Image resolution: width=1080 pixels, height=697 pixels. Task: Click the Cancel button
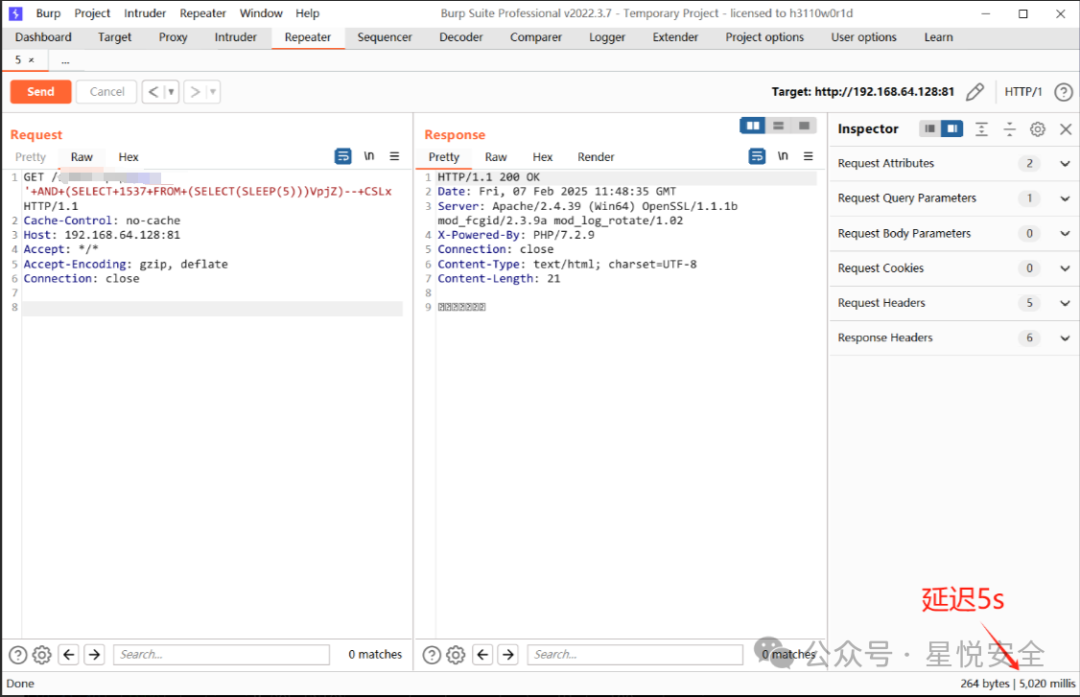tap(107, 92)
